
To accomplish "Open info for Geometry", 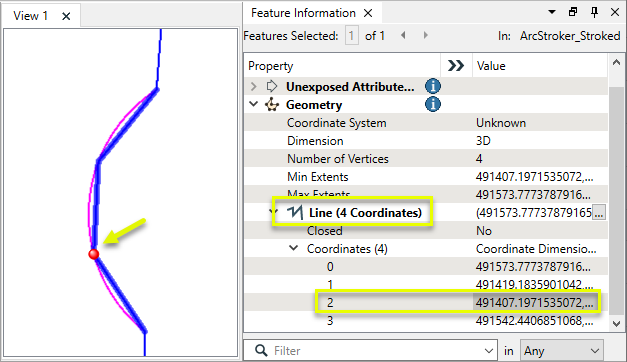I will click(x=433, y=104).
